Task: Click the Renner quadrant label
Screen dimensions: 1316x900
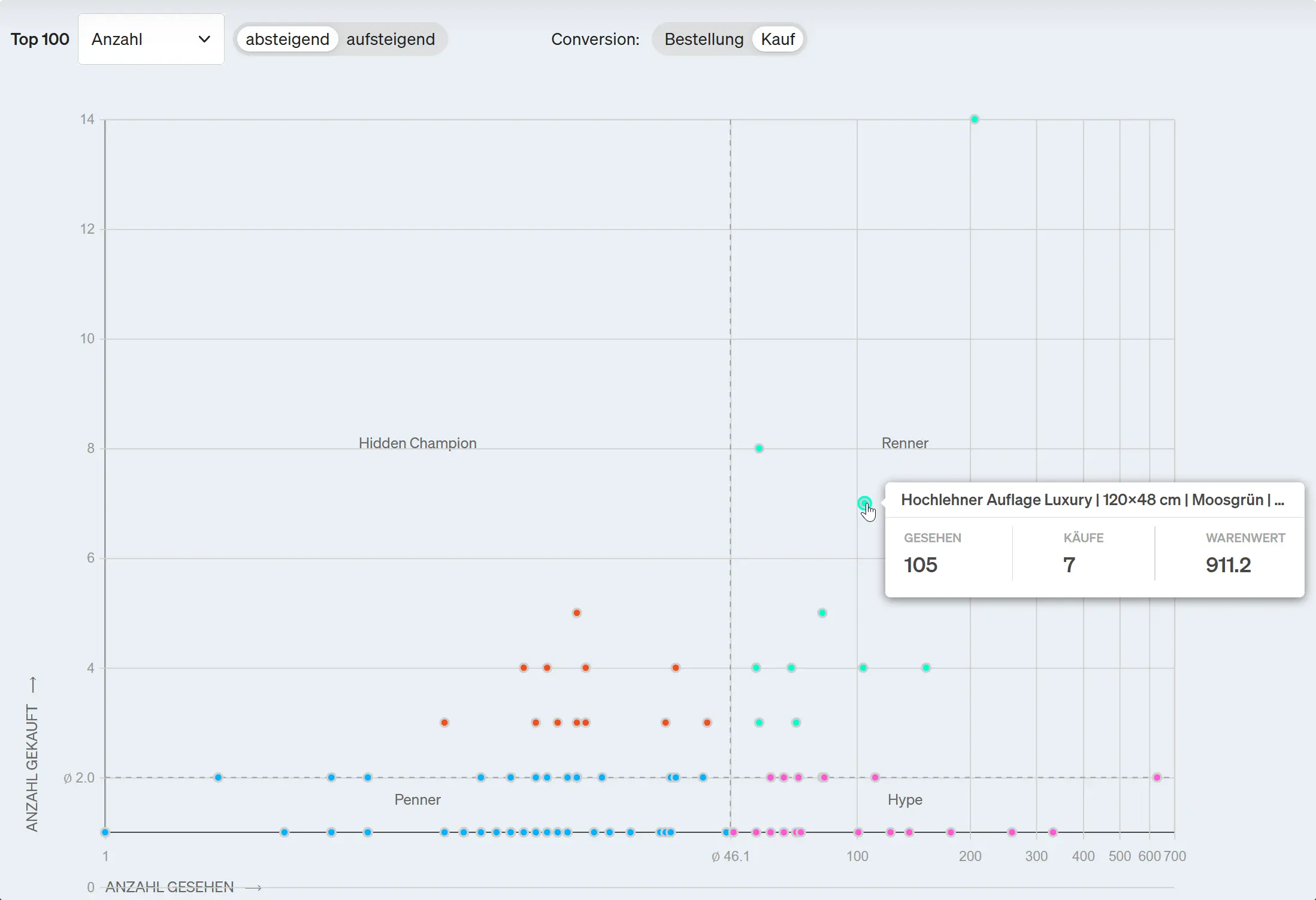Action: [904, 443]
